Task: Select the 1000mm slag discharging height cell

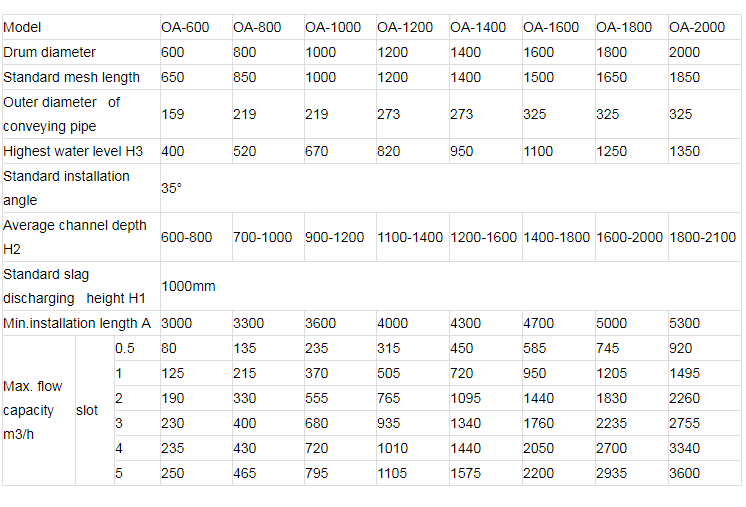Action: 450,286
